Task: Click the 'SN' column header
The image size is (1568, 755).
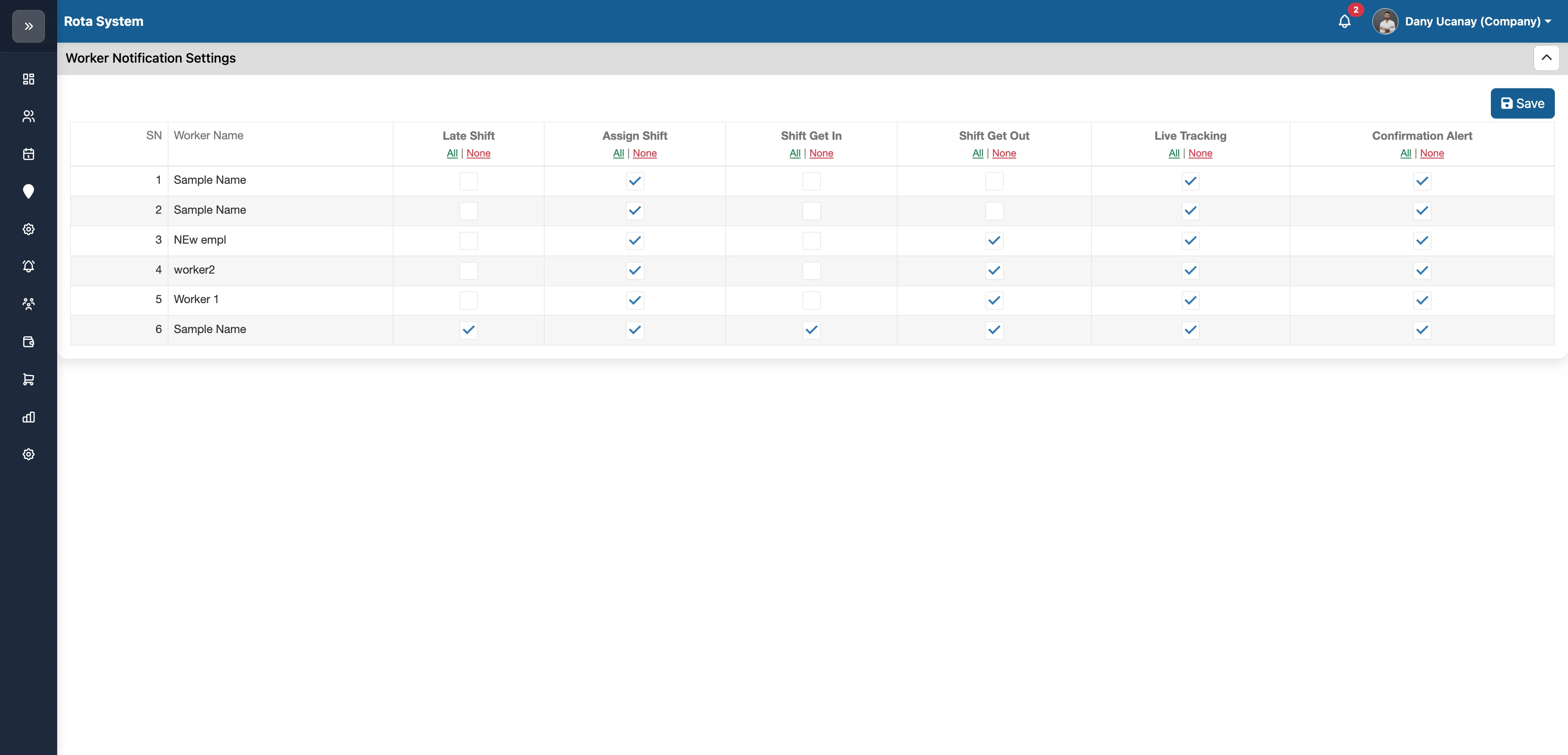Action: click(x=153, y=136)
